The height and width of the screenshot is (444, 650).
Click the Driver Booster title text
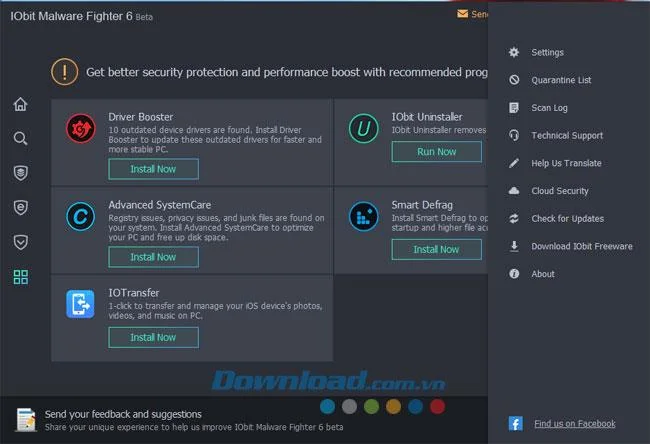coord(141,117)
